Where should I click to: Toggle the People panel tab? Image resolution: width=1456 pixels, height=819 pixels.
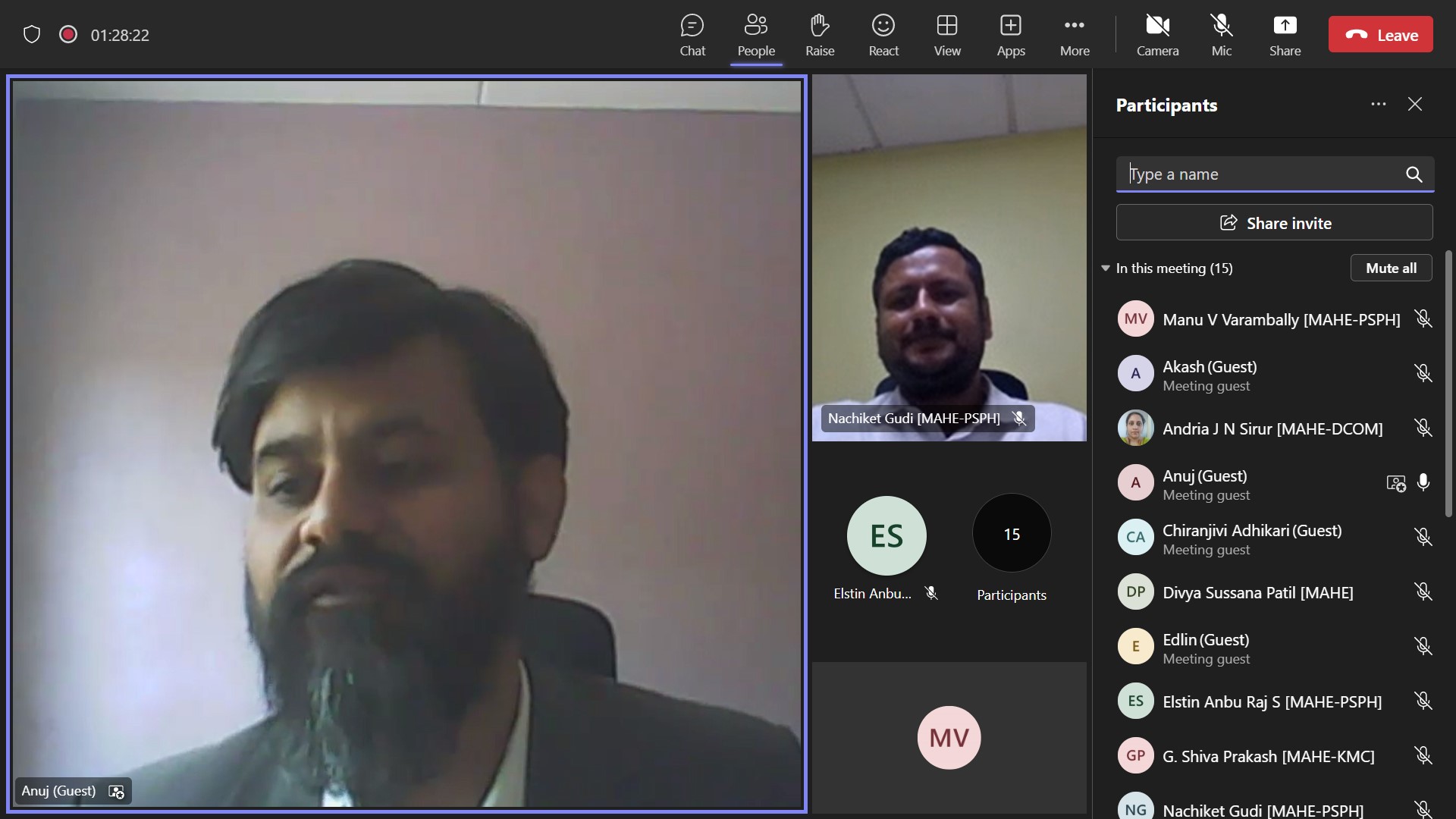[x=755, y=35]
